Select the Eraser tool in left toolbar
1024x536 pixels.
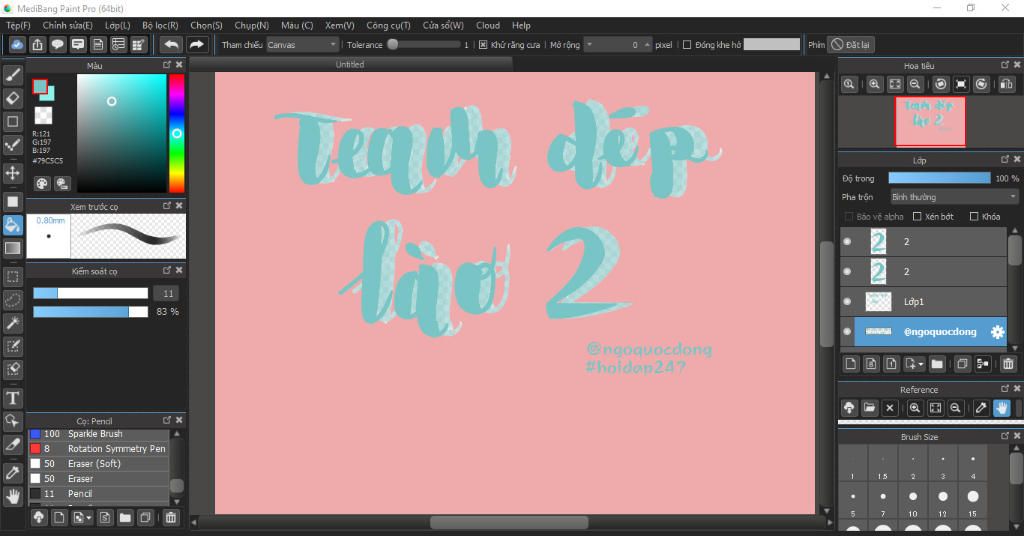(x=12, y=98)
